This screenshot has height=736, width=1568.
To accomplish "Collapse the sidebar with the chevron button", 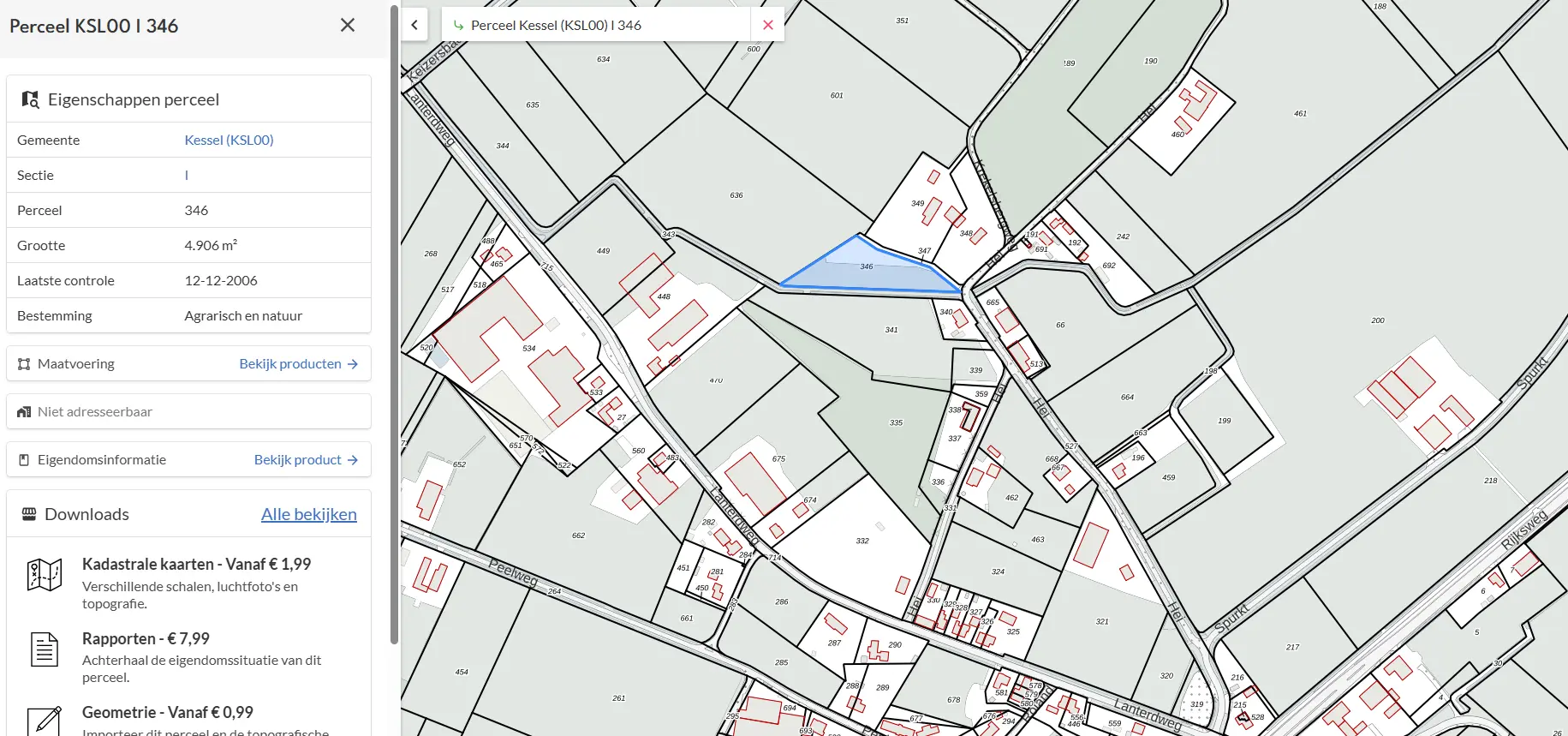I will (x=414, y=25).
